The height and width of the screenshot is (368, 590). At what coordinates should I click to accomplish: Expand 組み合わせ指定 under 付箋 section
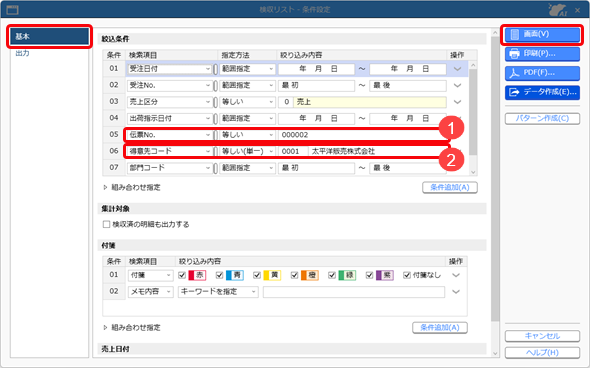pyautogui.click(x=132, y=328)
